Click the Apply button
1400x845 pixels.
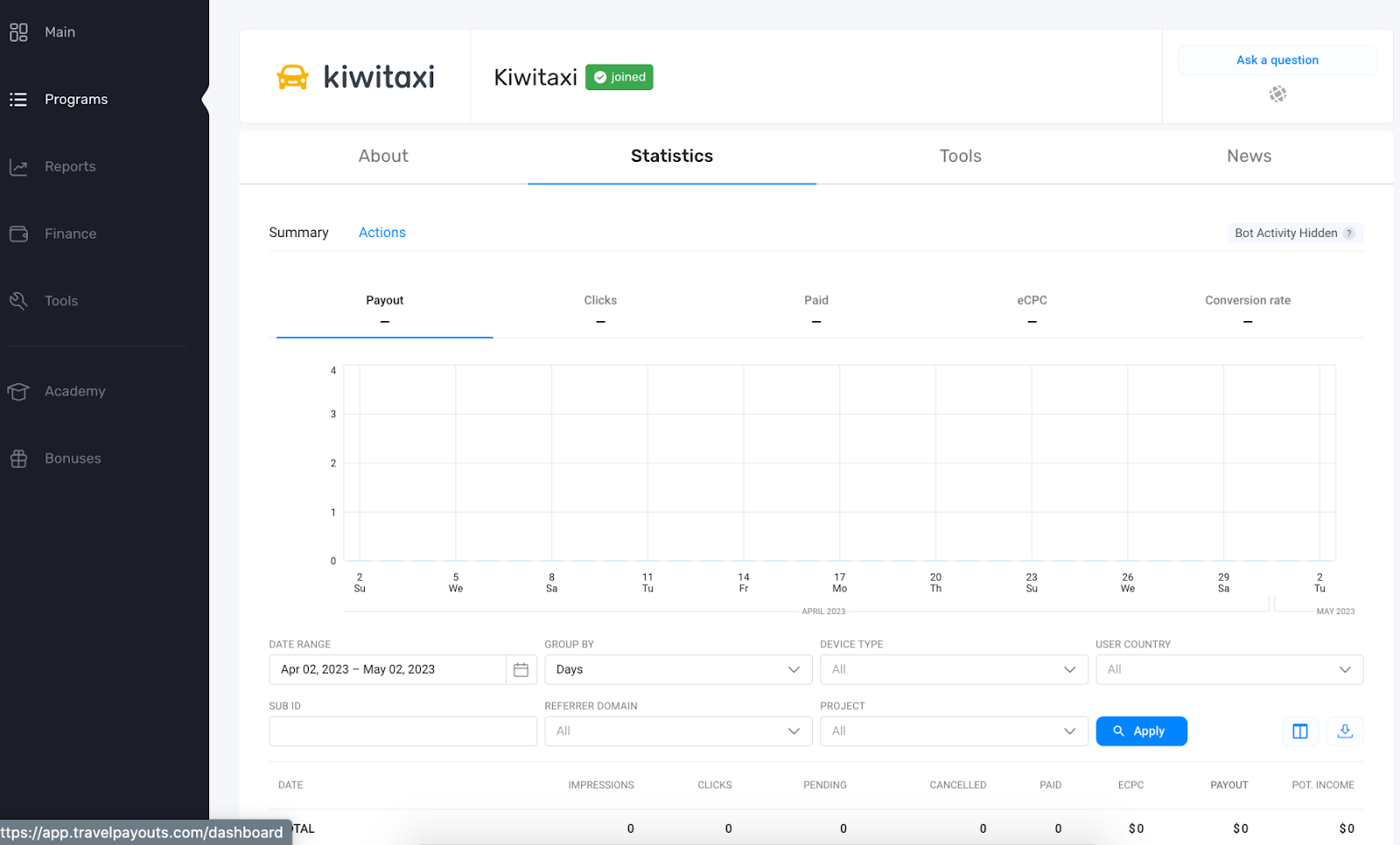[1141, 731]
